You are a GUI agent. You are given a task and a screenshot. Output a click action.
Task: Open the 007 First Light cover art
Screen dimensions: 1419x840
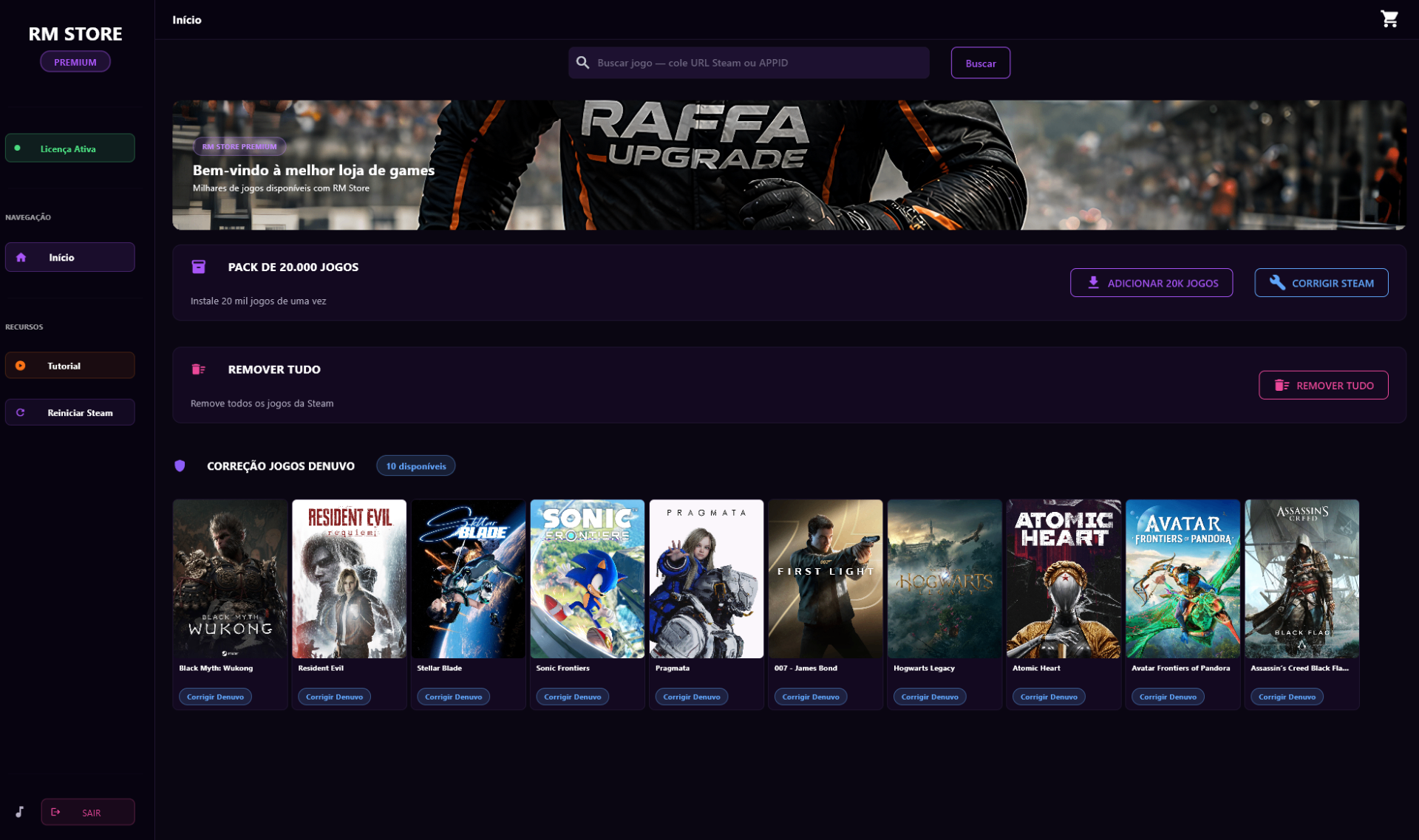tap(825, 578)
